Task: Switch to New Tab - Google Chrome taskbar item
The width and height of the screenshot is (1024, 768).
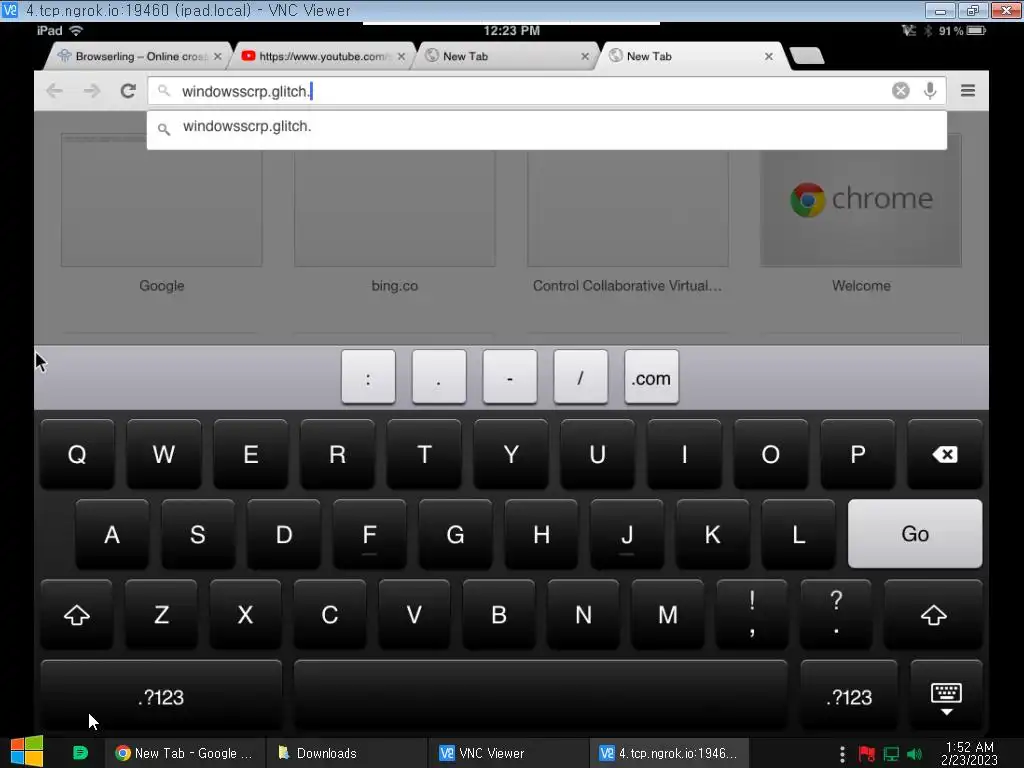Action: coord(185,753)
